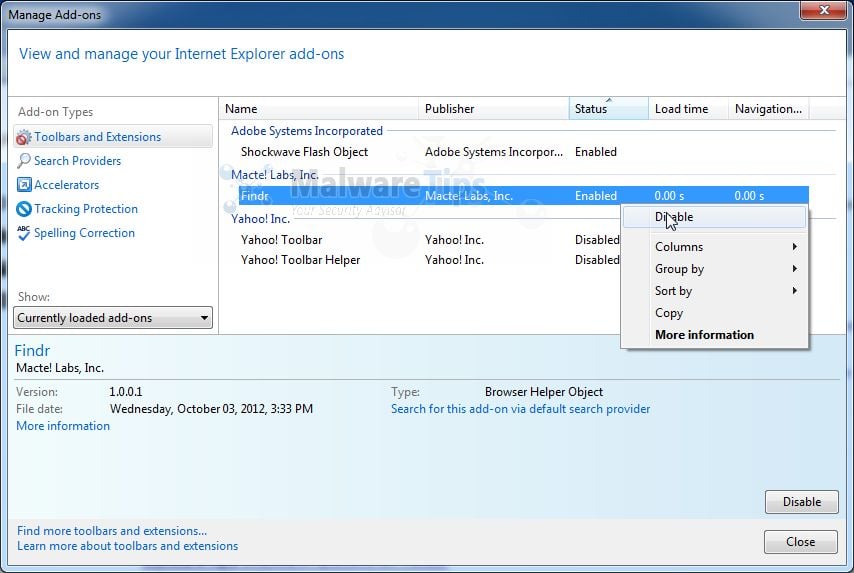Click the Navigation column header
The image size is (854, 573).
coord(768,108)
